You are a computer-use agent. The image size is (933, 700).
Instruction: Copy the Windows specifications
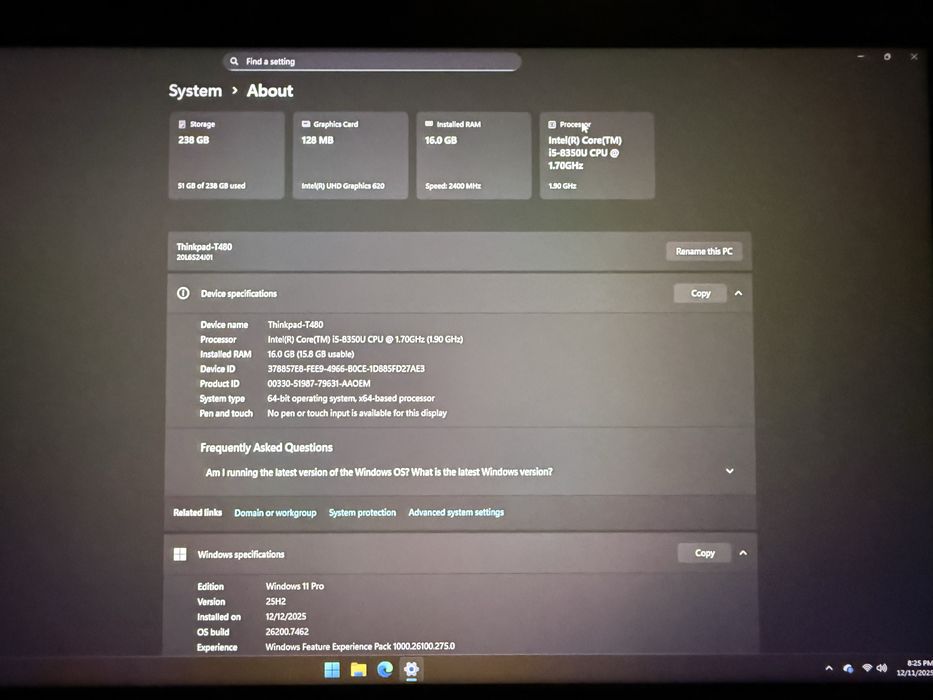pos(705,553)
